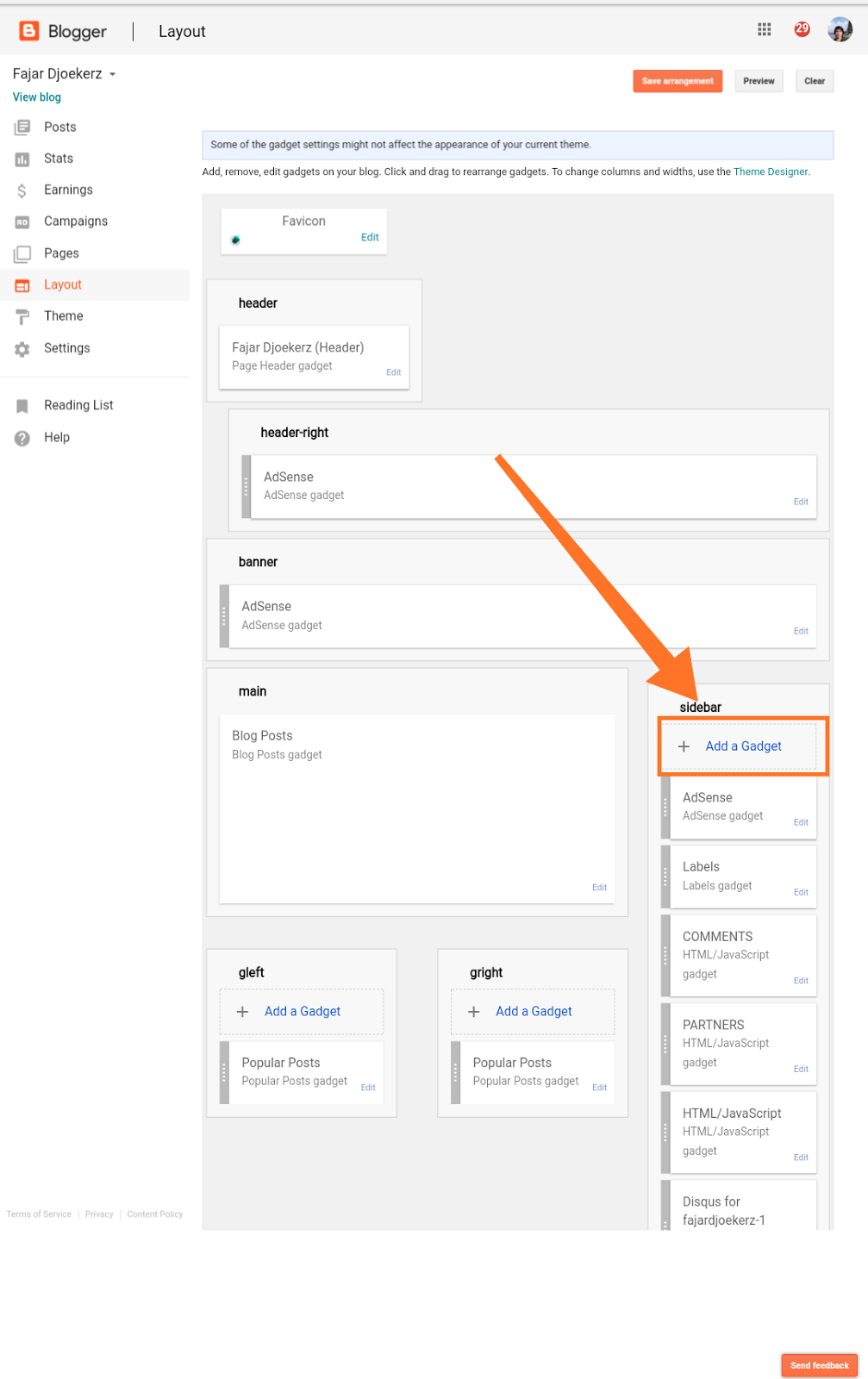The image size is (868, 1379).
Task: Open Privacy footer link
Action: 99,1214
